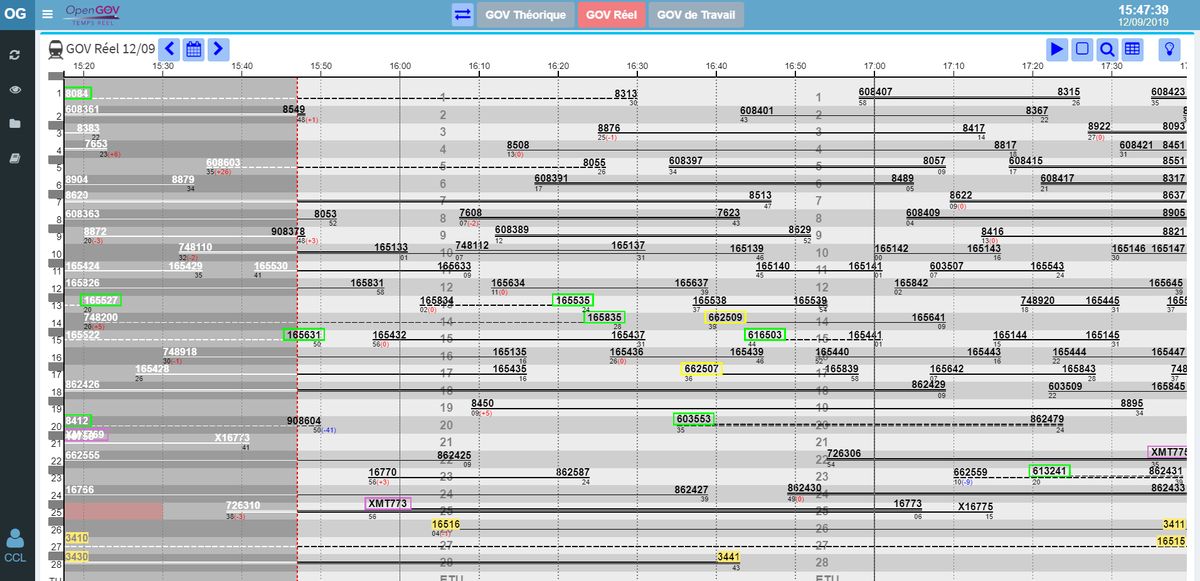Select train 748112 label
Screen dimensions: 1200x581
pyautogui.click(x=472, y=246)
